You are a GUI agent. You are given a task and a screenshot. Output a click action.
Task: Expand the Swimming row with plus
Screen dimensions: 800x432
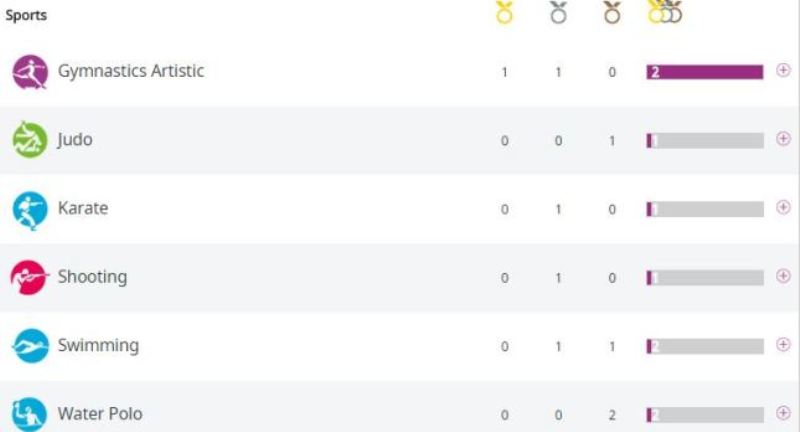[783, 344]
